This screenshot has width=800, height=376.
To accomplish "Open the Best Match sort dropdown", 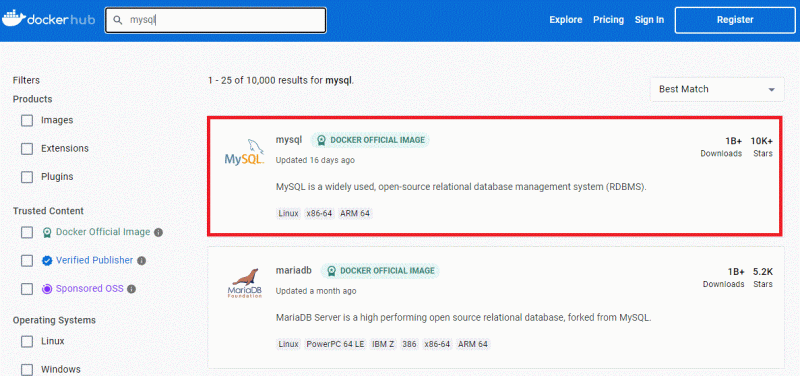I will point(717,89).
